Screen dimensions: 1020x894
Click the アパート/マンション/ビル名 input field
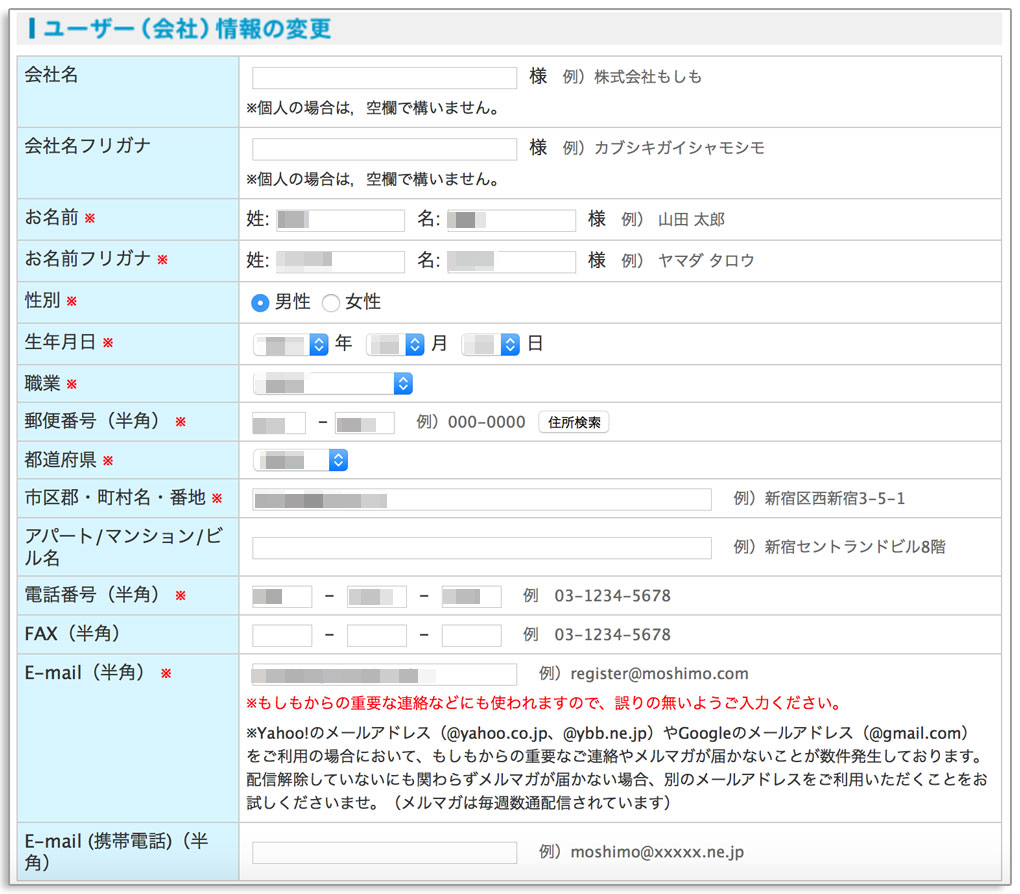click(x=482, y=546)
